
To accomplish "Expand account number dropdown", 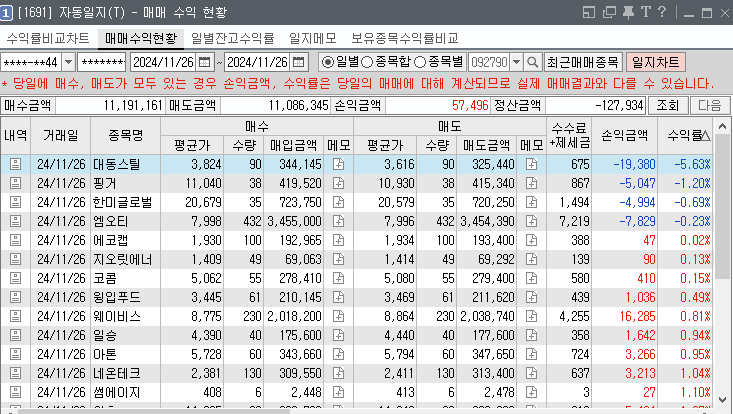I will pos(68,62).
